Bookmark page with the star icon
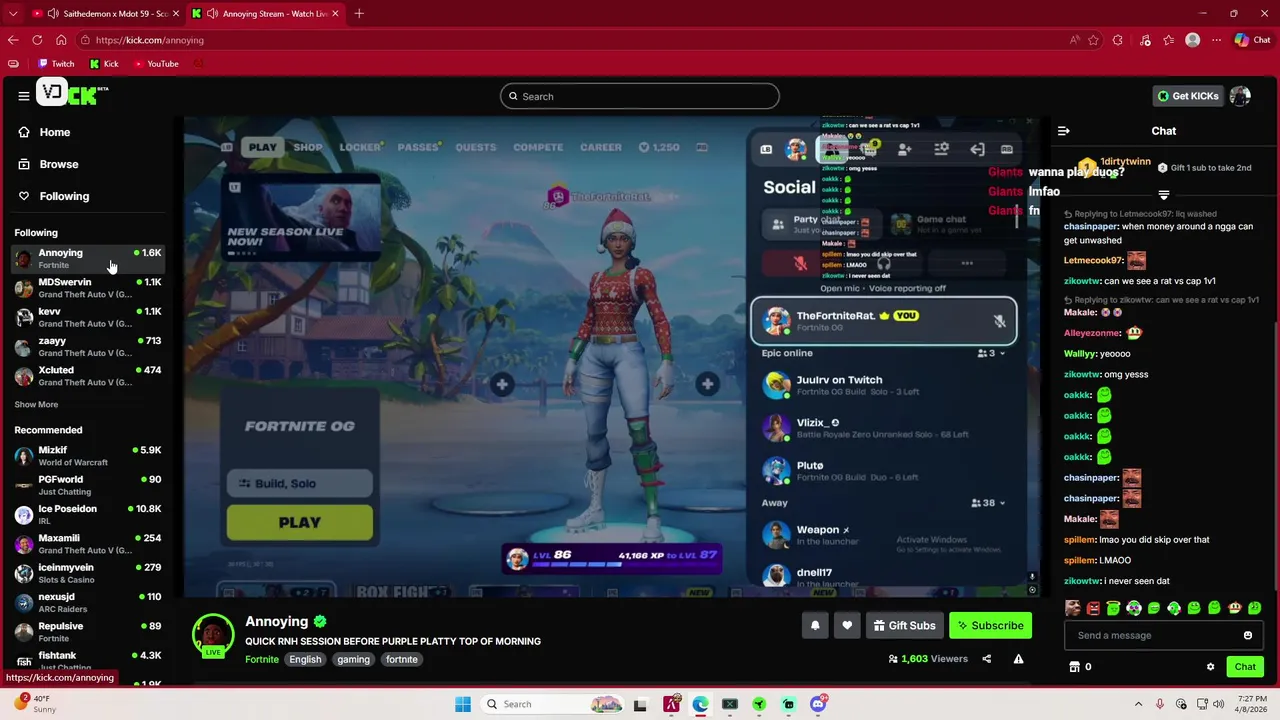Screen dimensions: 1280x720 point(1093,40)
